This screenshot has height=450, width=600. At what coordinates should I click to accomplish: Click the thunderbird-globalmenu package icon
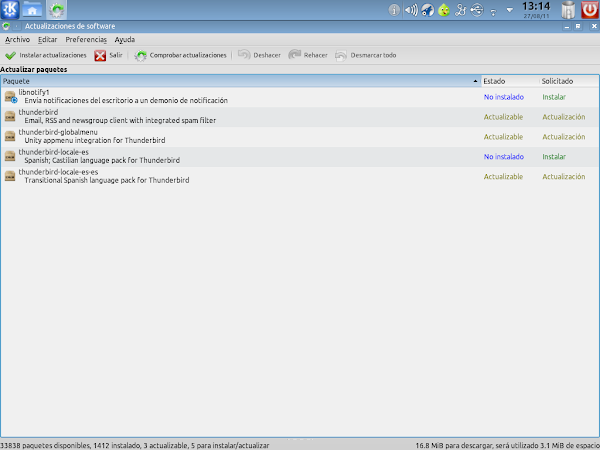tap(10, 136)
